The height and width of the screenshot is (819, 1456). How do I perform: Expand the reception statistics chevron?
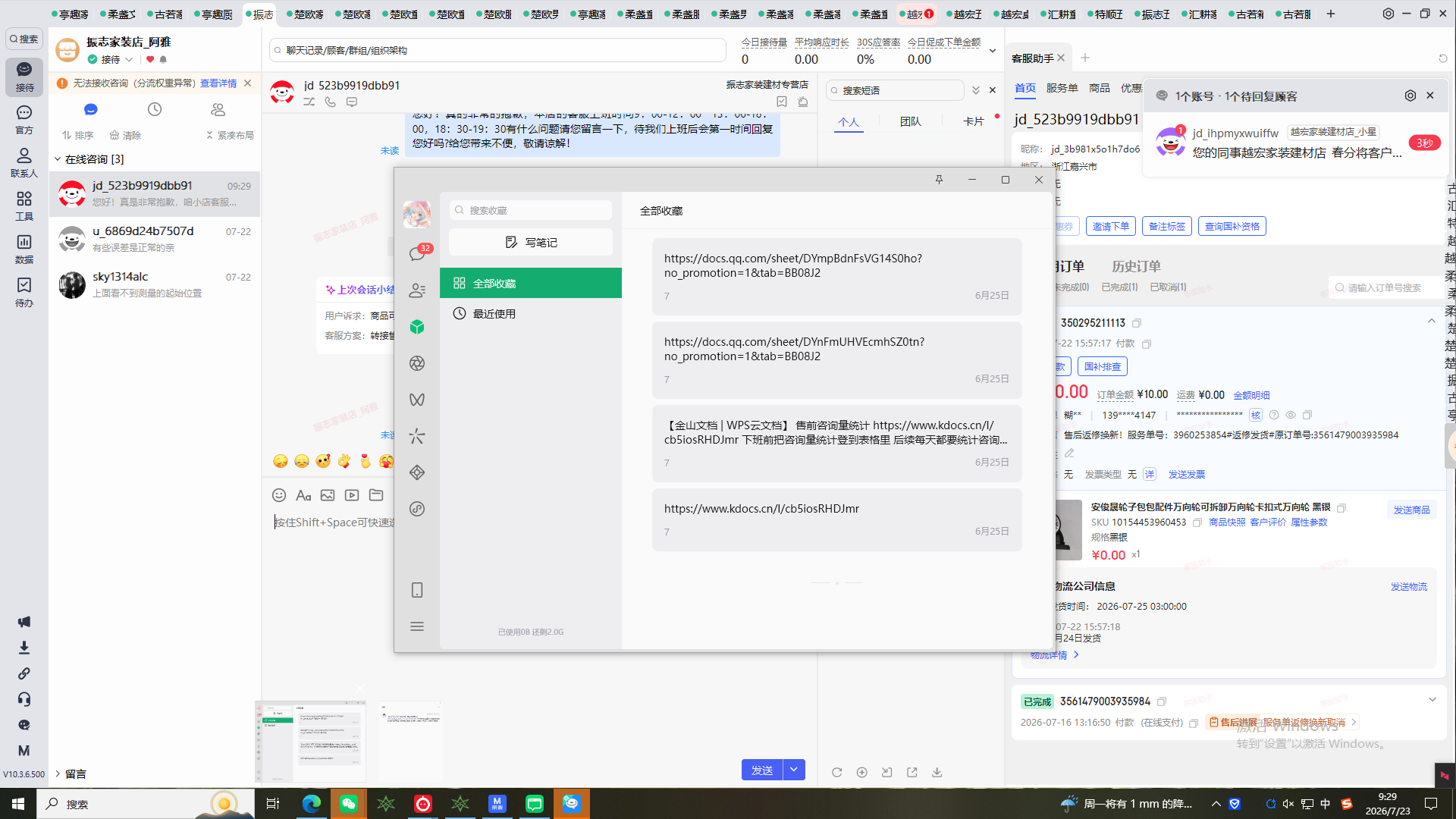coord(993,51)
